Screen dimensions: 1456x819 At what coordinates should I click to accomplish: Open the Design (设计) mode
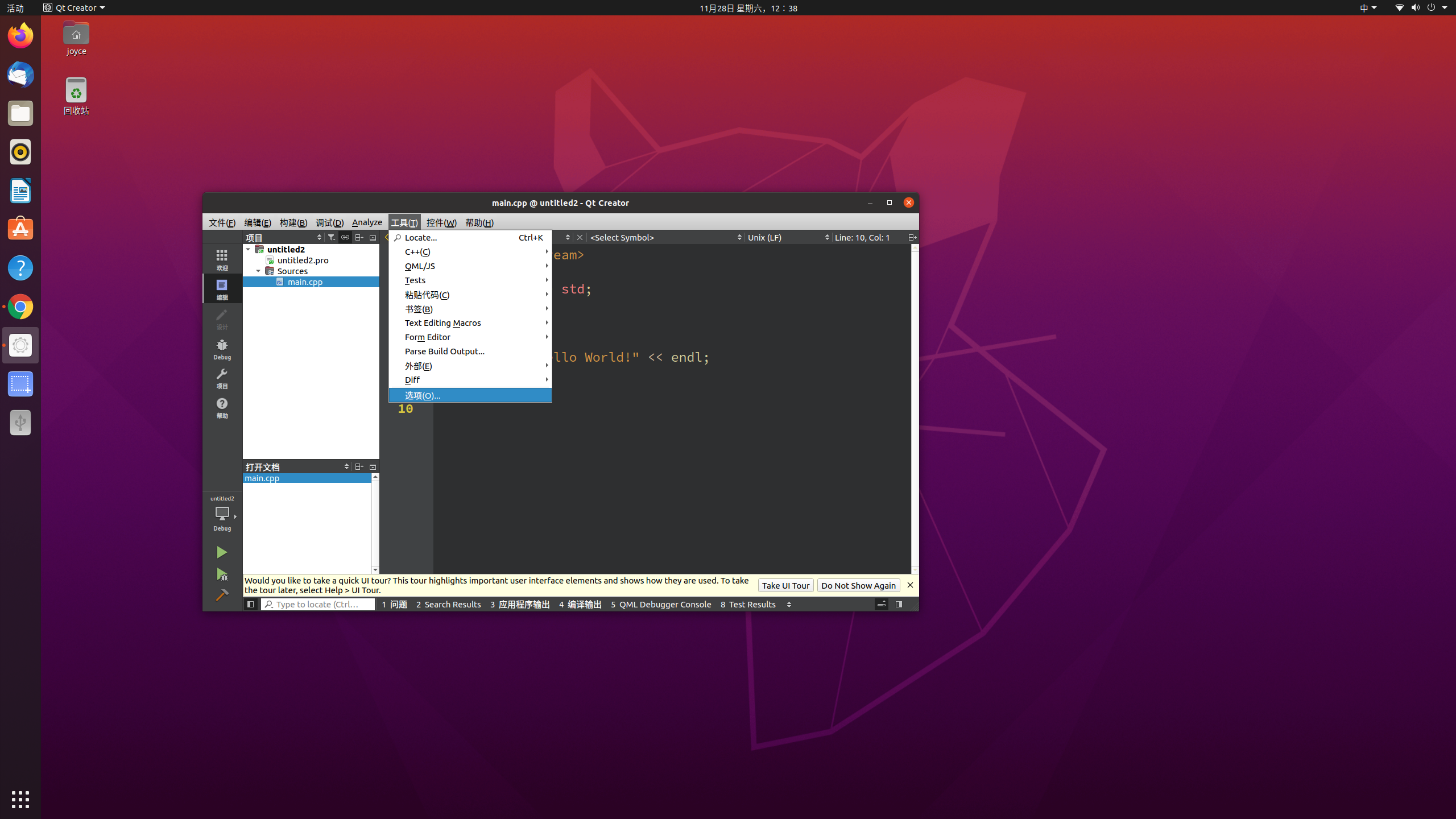tap(222, 318)
